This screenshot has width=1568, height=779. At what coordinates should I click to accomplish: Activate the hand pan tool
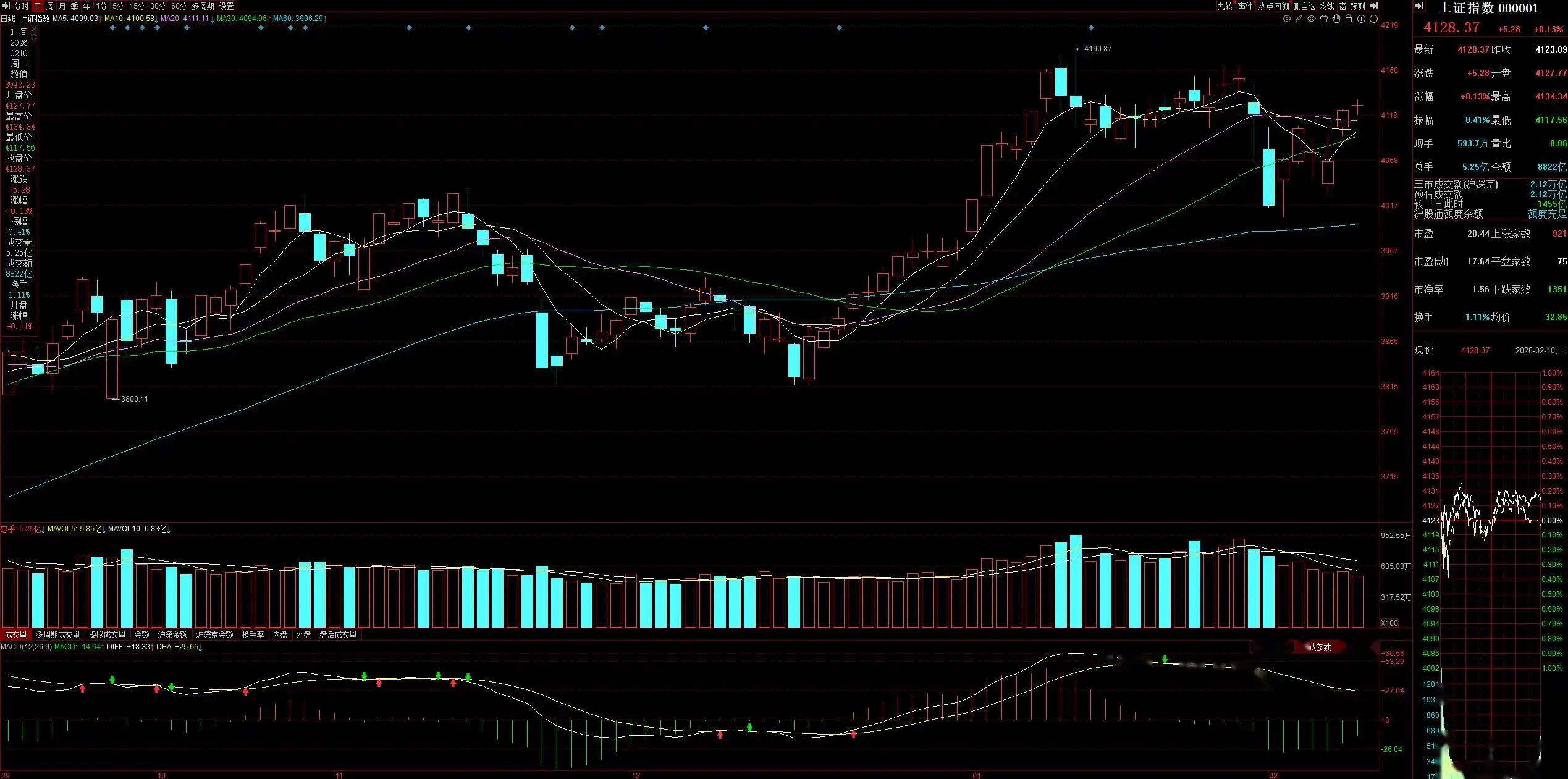1336,19
